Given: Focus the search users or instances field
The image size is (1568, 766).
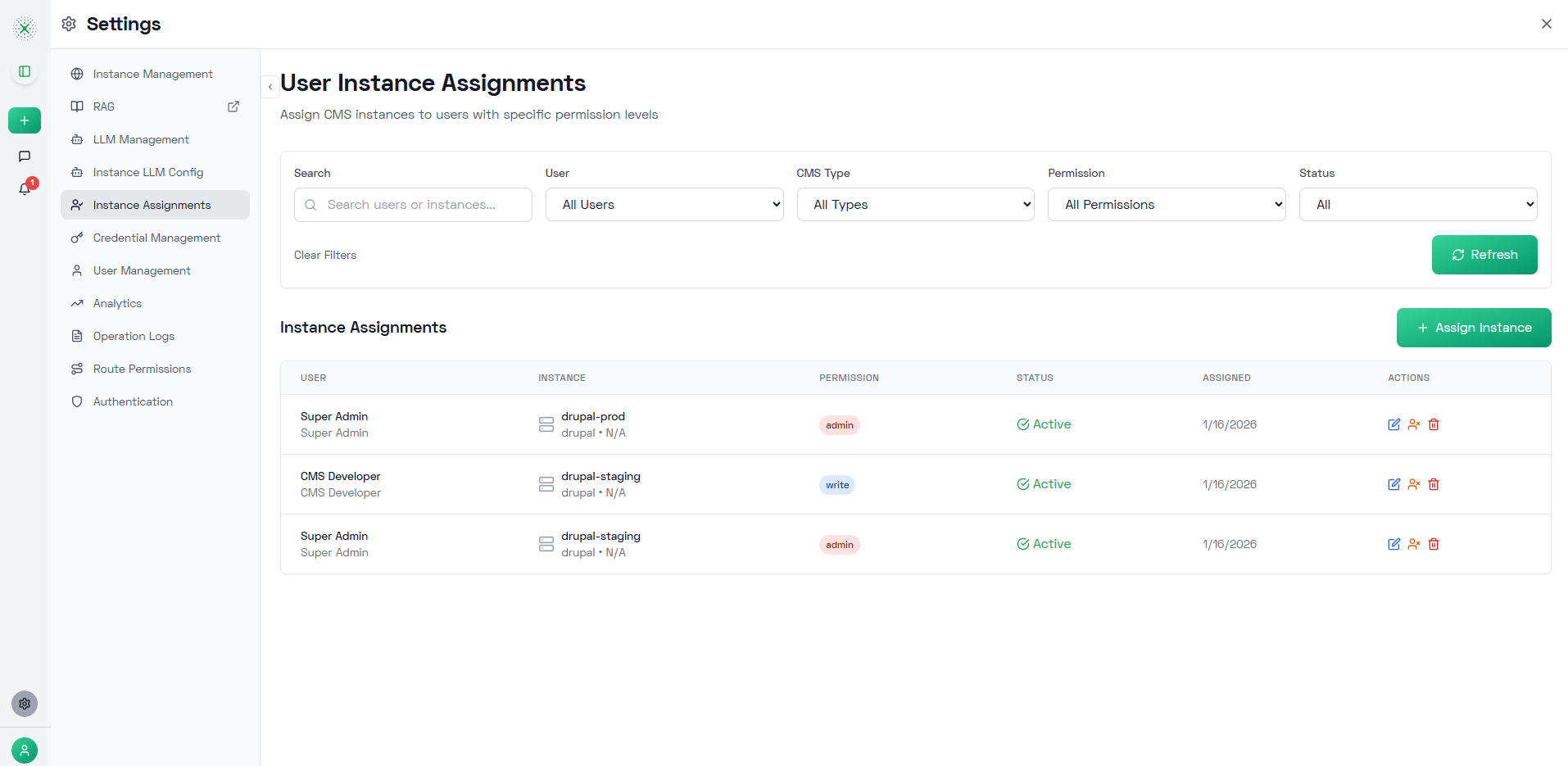Looking at the screenshot, I should tap(413, 205).
